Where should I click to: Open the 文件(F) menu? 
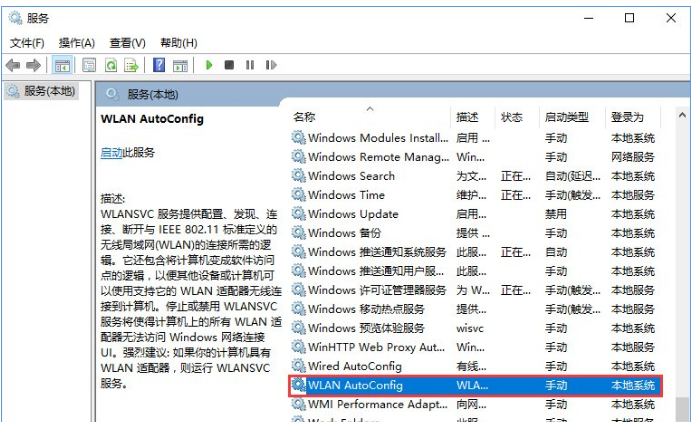click(x=27, y=43)
